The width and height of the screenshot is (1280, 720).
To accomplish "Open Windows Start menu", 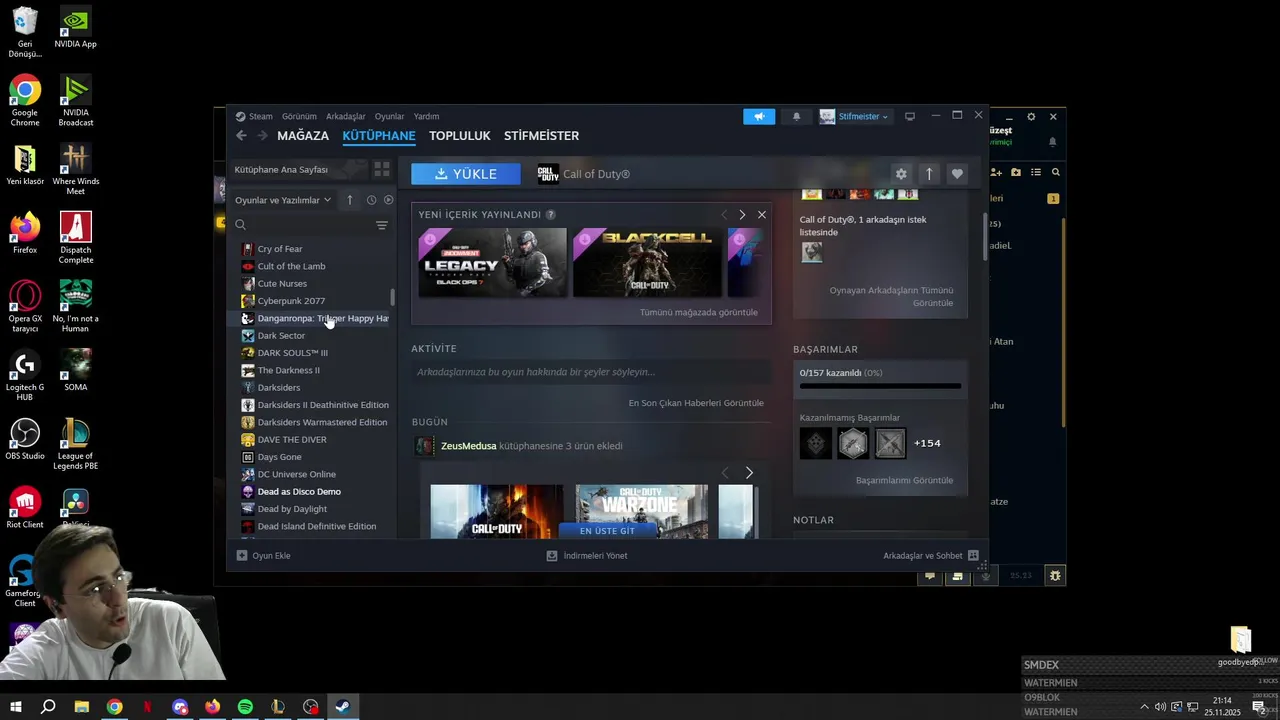I will coord(16,707).
